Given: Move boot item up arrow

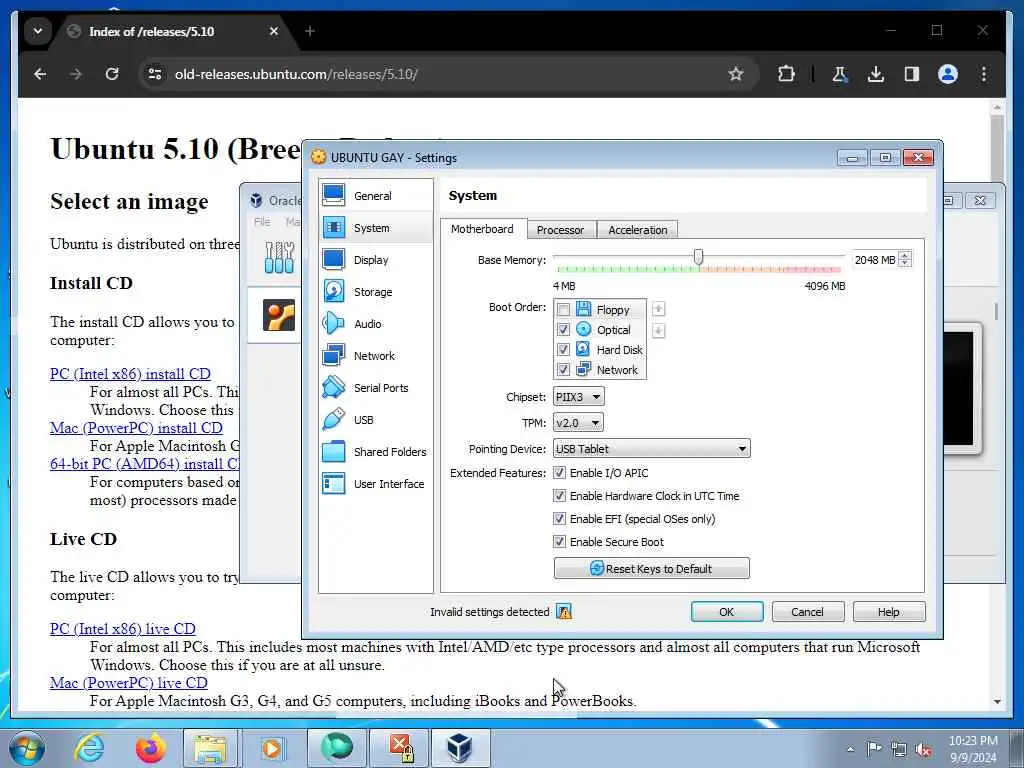Looking at the screenshot, I should point(658,309).
